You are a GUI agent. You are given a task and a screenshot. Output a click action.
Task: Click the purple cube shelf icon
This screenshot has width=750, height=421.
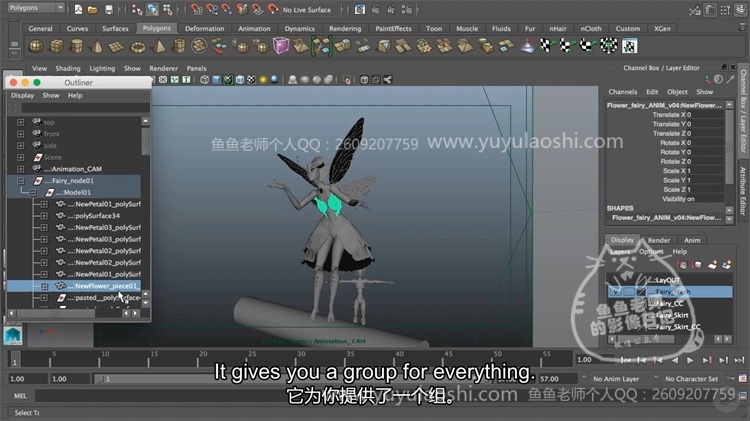281,46
